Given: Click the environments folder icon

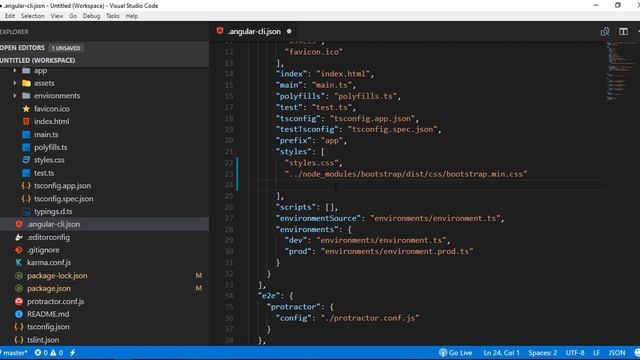Looking at the screenshot, I should pyautogui.click(x=26, y=96).
